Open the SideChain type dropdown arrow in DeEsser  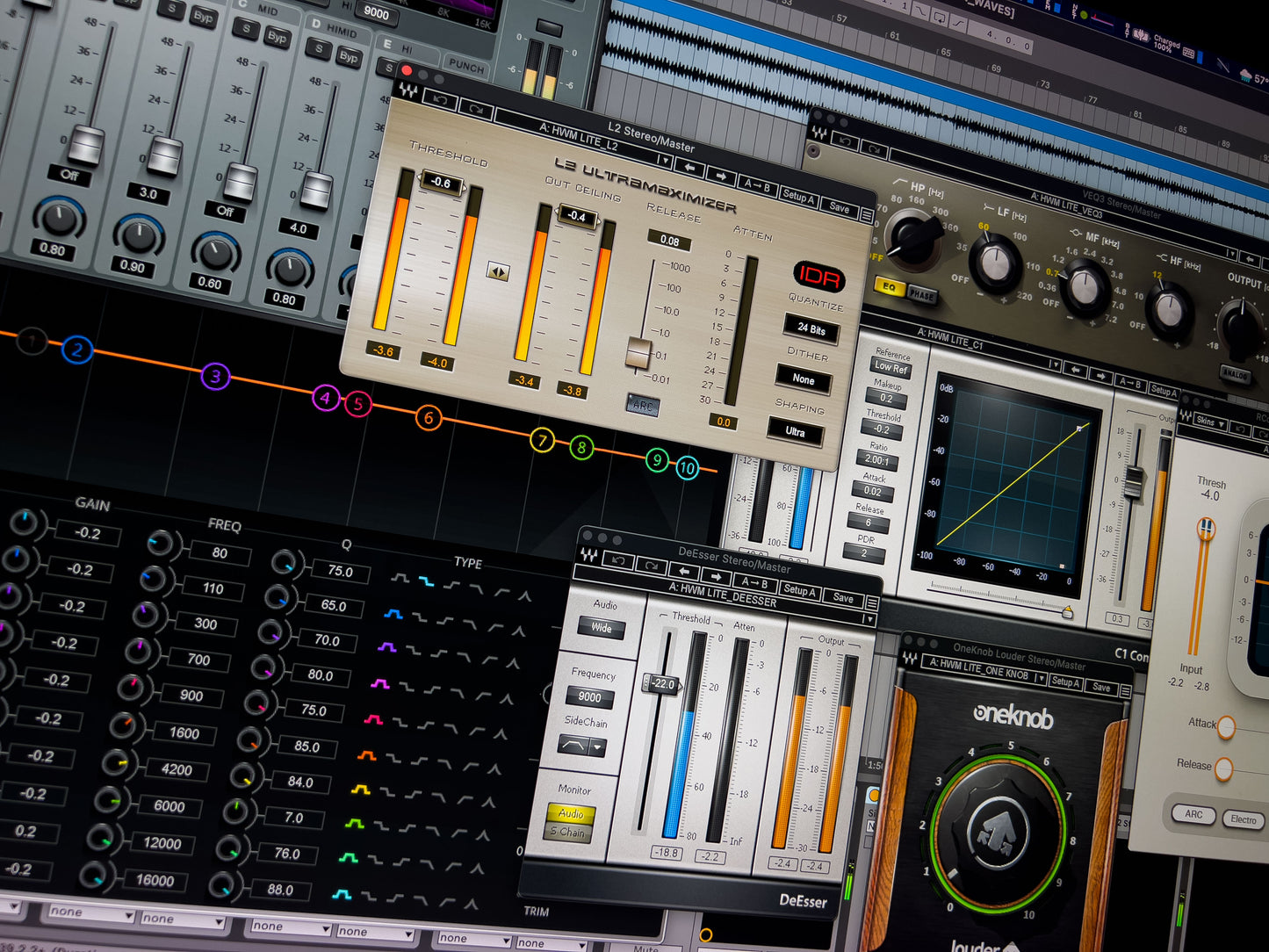[x=598, y=748]
